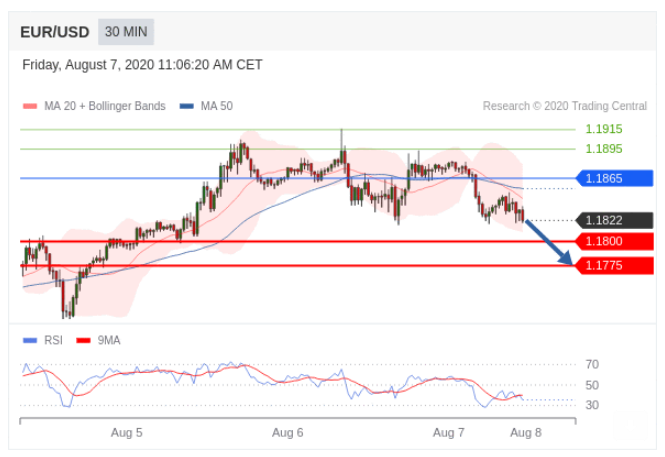This screenshot has height=457, width=665.
Task: Click the blue 1.1865 pivot price tag
Action: pyautogui.click(x=615, y=178)
